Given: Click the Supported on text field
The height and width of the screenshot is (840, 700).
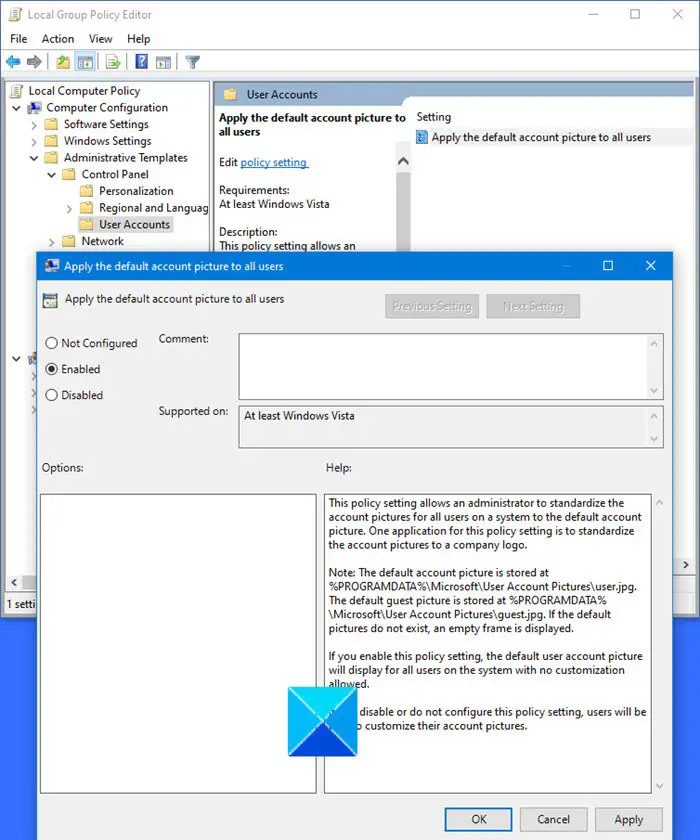Looking at the screenshot, I should [443, 426].
